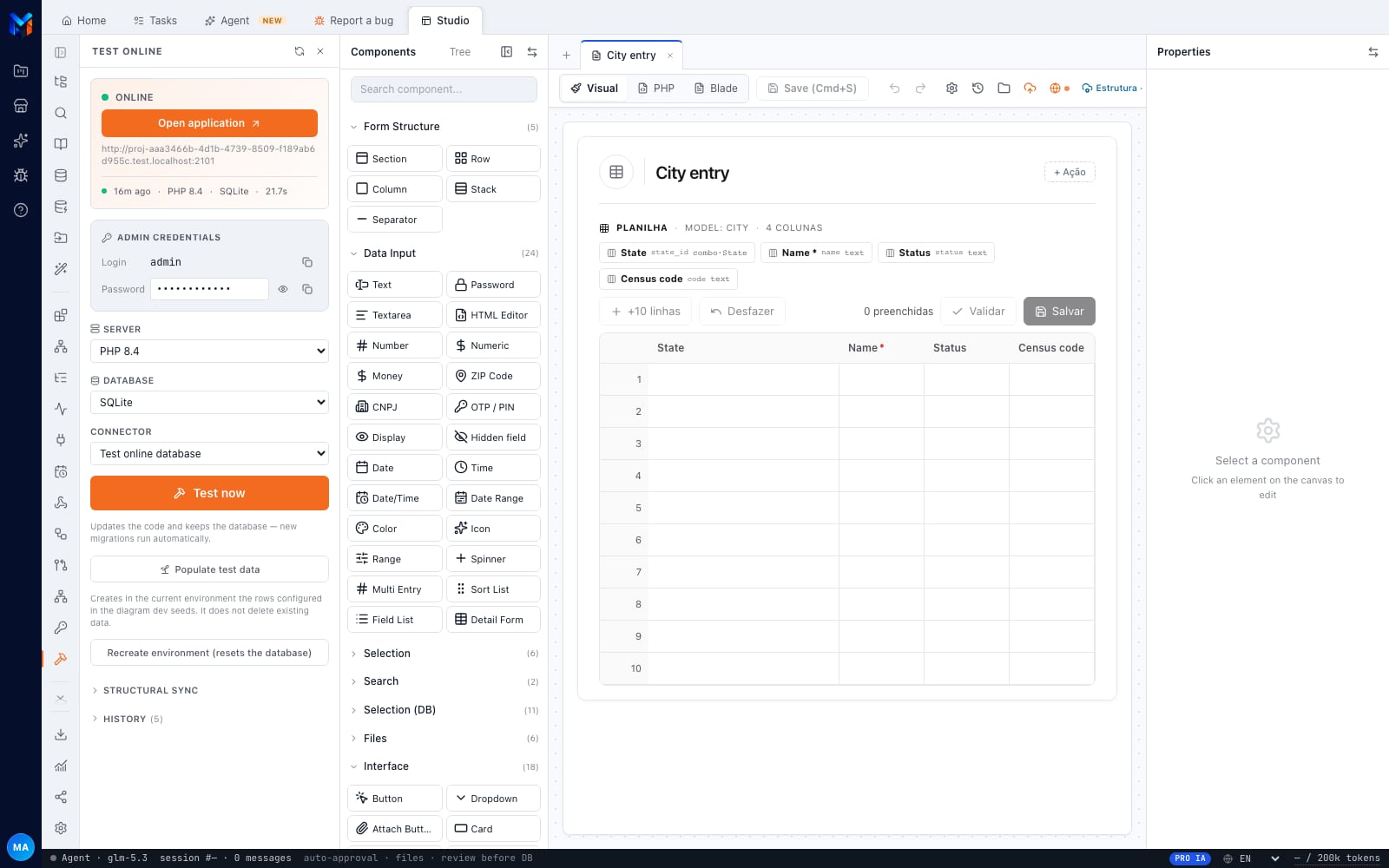Open the PHP 8.4 server dropdown
This screenshot has height=868, width=1389.
(209, 351)
